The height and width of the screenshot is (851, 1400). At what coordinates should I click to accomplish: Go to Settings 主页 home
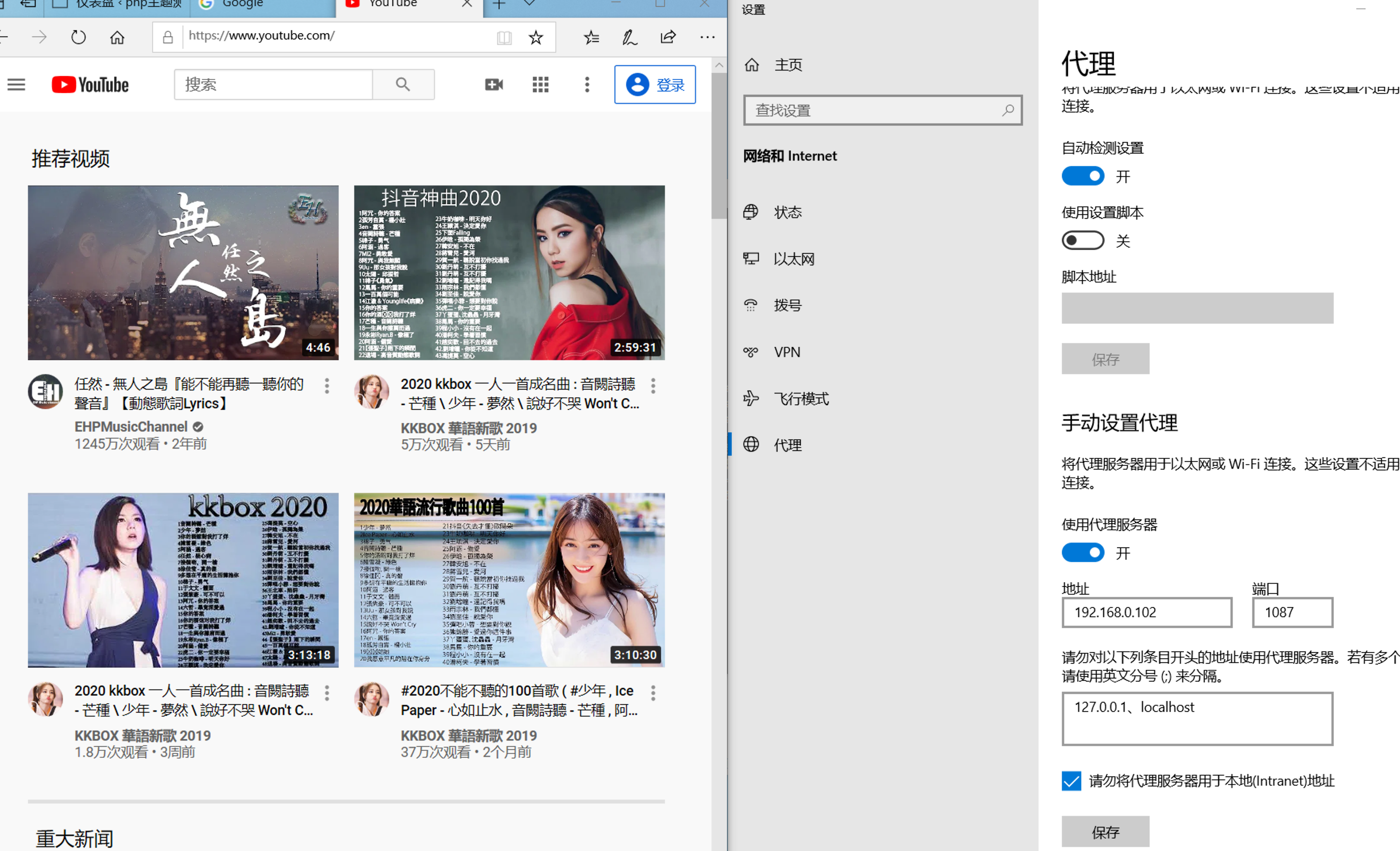[x=773, y=65]
